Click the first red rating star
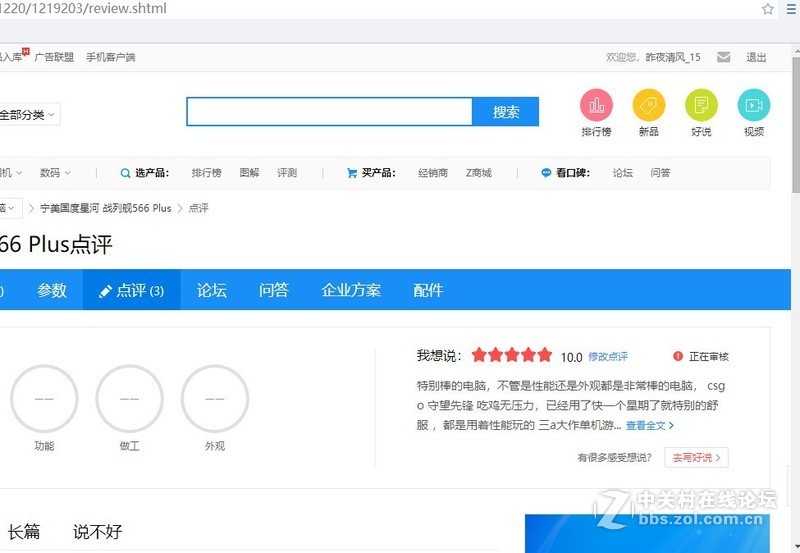 (x=479, y=355)
